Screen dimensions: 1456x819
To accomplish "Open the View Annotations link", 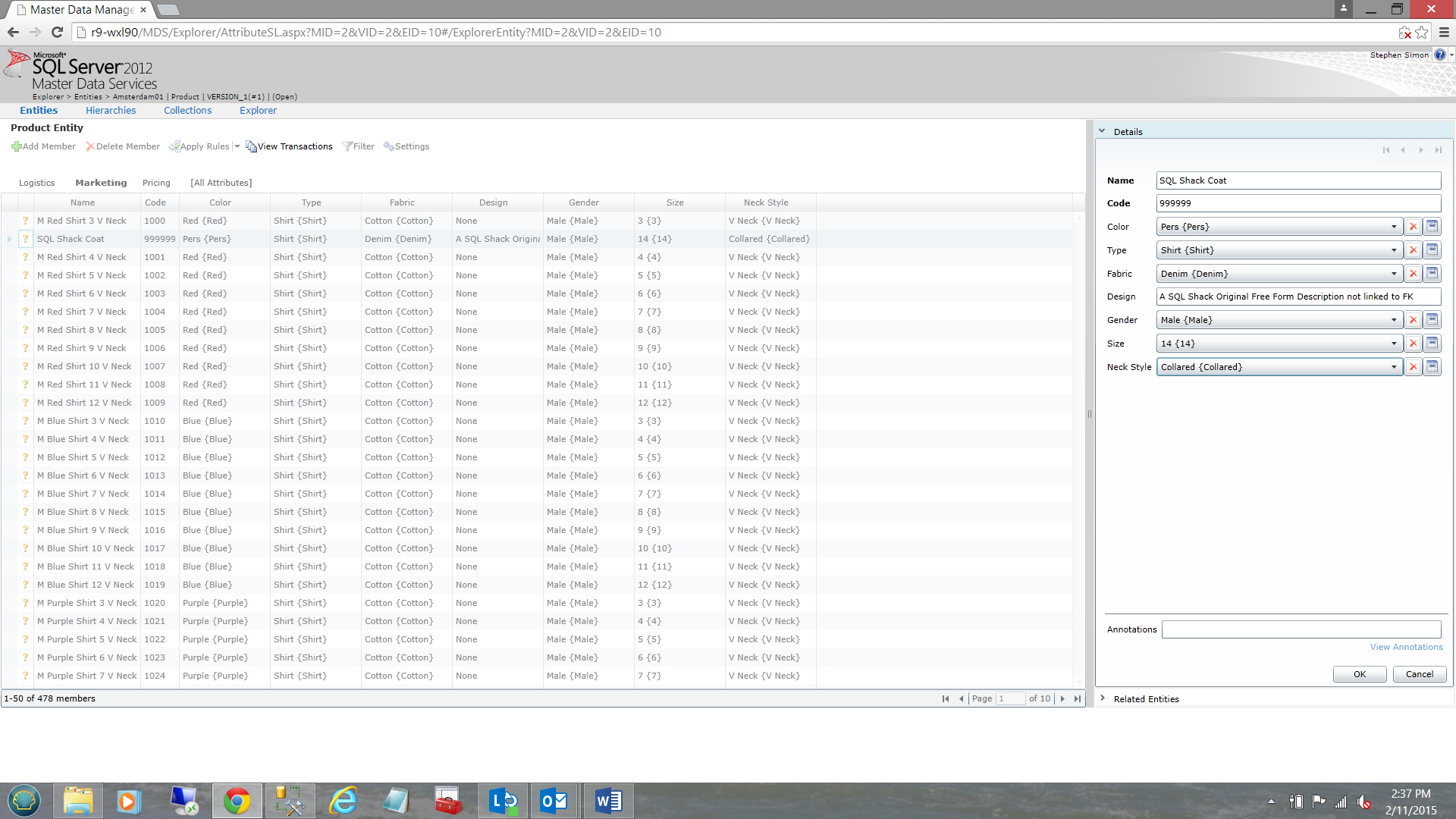I will tap(1406, 647).
